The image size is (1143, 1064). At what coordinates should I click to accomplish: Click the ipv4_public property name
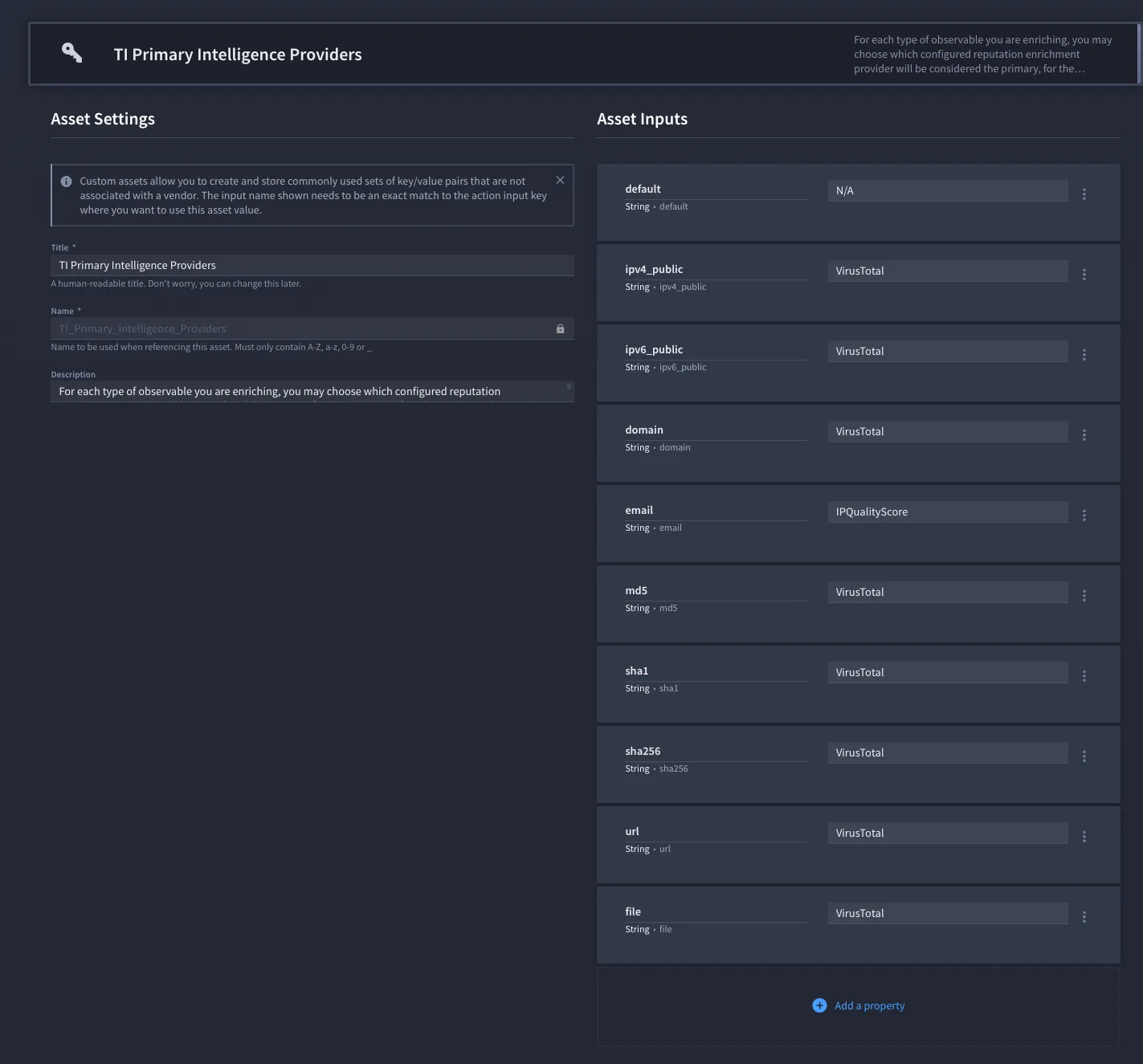[654, 269]
